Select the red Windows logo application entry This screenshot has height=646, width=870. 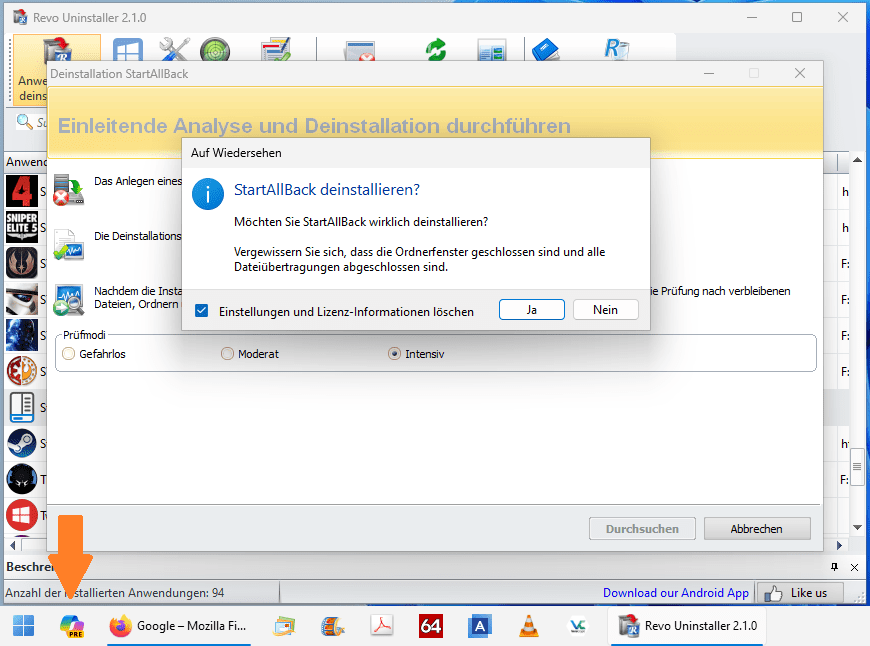pyautogui.click(x=22, y=515)
